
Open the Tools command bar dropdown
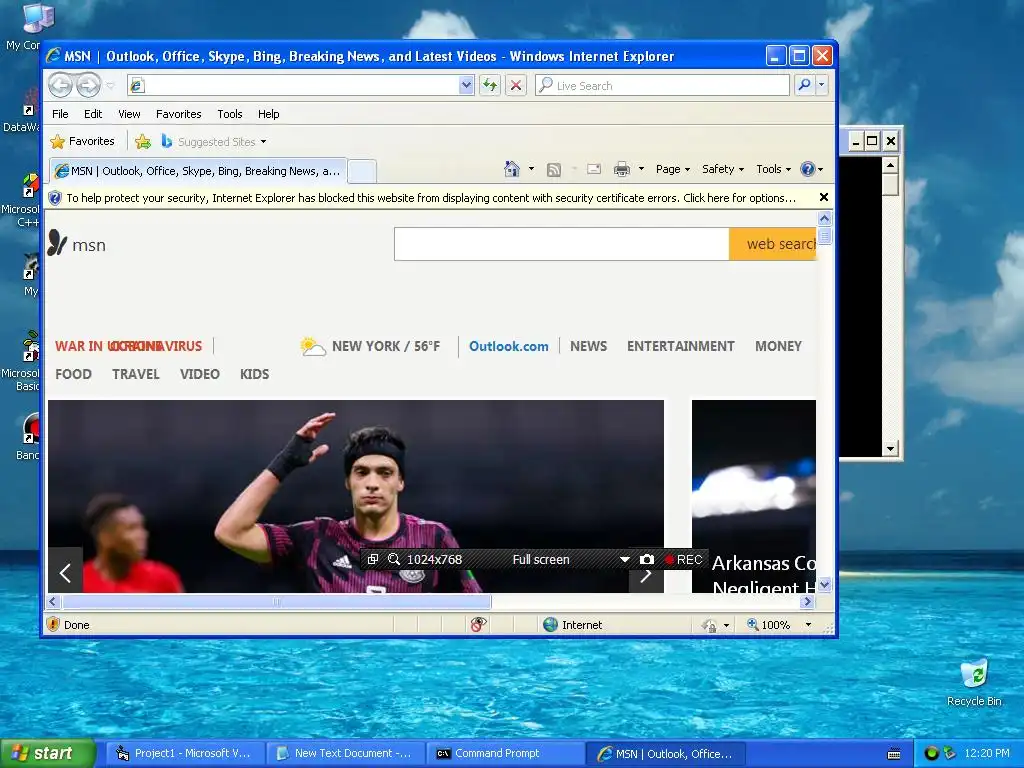pos(773,169)
